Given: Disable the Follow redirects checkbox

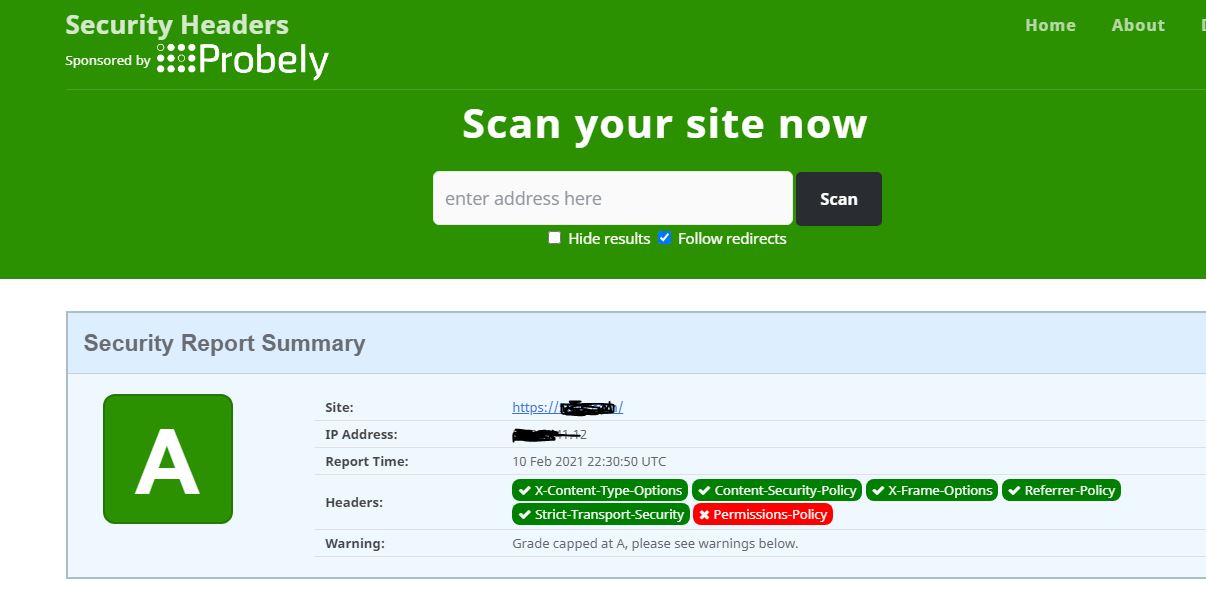Looking at the screenshot, I should pyautogui.click(x=664, y=237).
